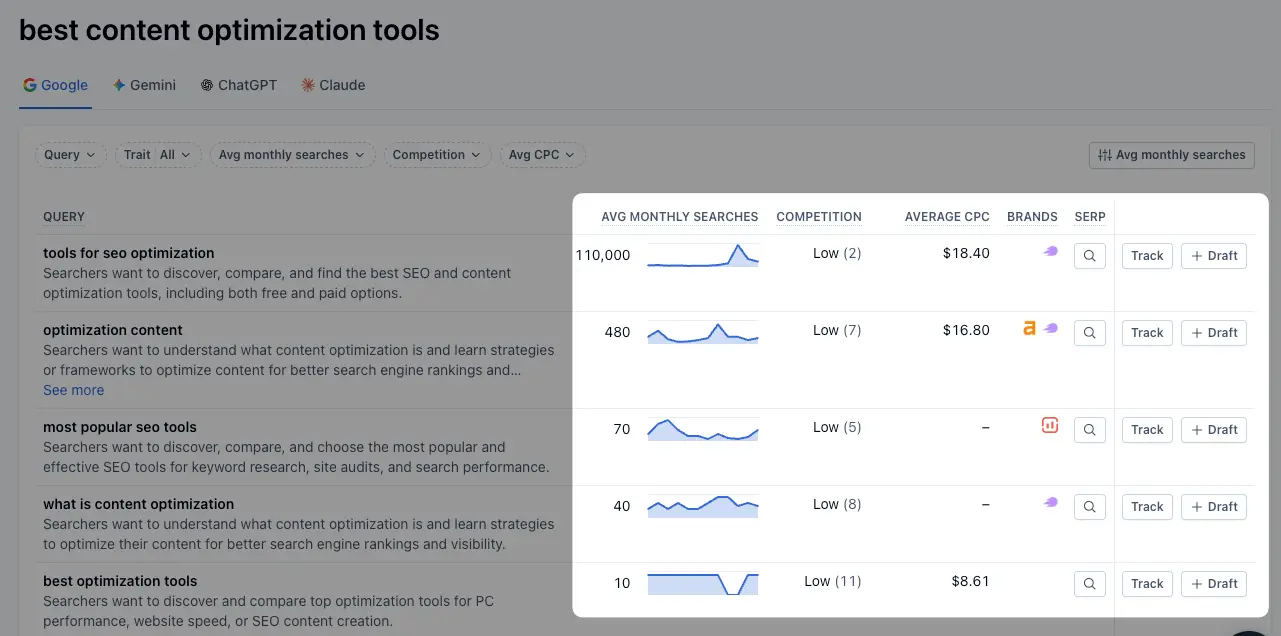The image size is (1281, 636).
Task: View search trend chart for optimization content
Action: click(703, 332)
